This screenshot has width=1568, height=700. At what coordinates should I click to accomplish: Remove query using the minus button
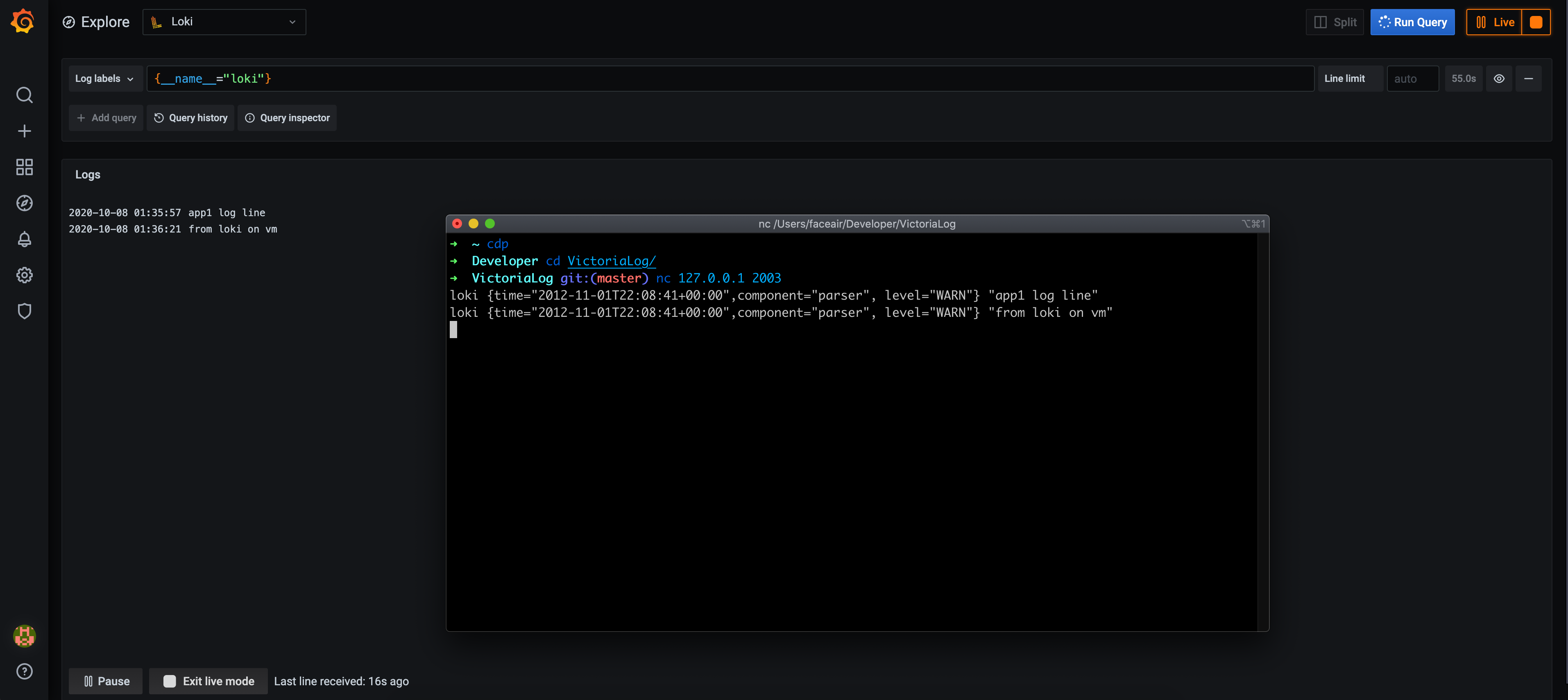(1528, 79)
